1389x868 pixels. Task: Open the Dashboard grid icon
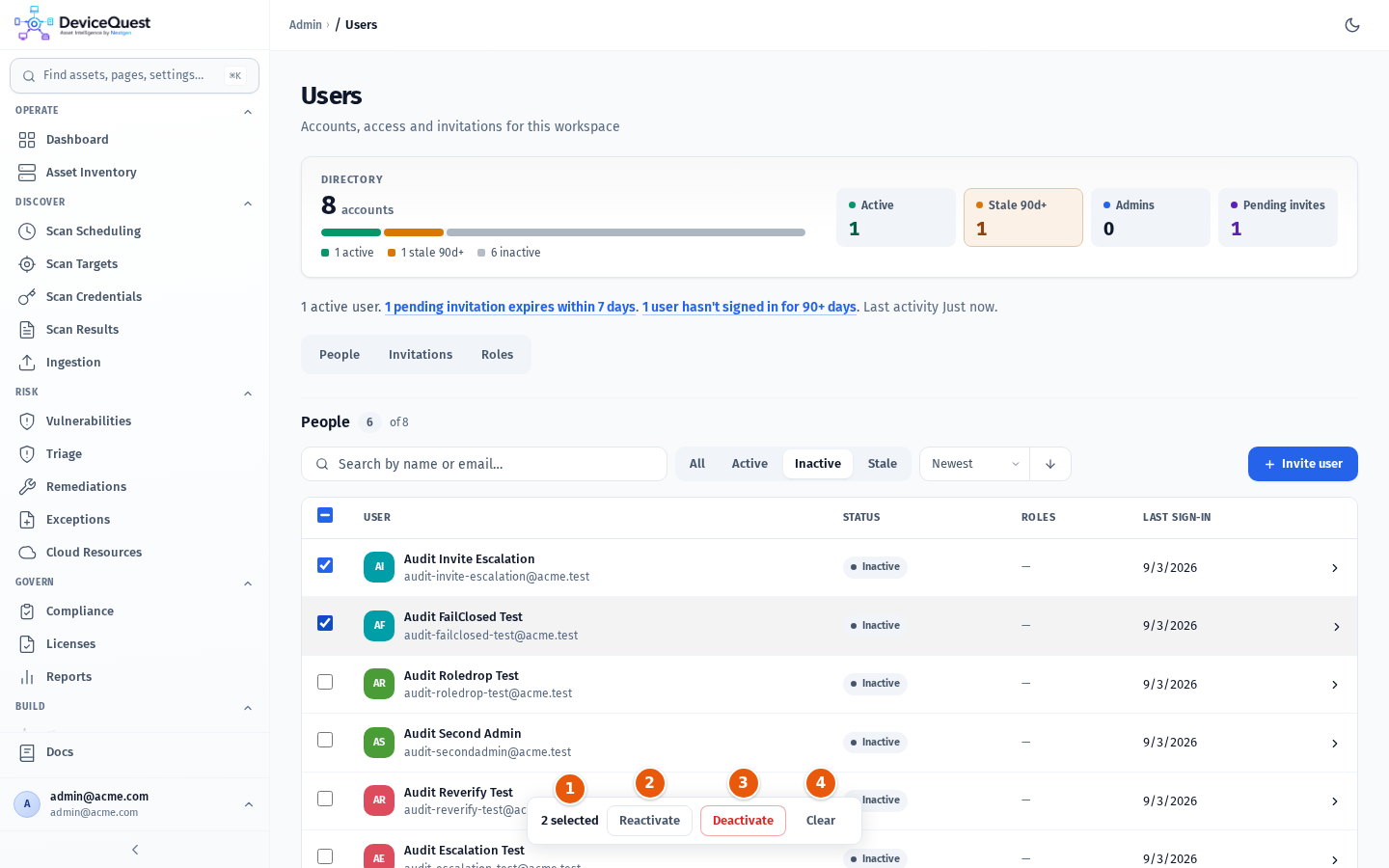[27, 140]
